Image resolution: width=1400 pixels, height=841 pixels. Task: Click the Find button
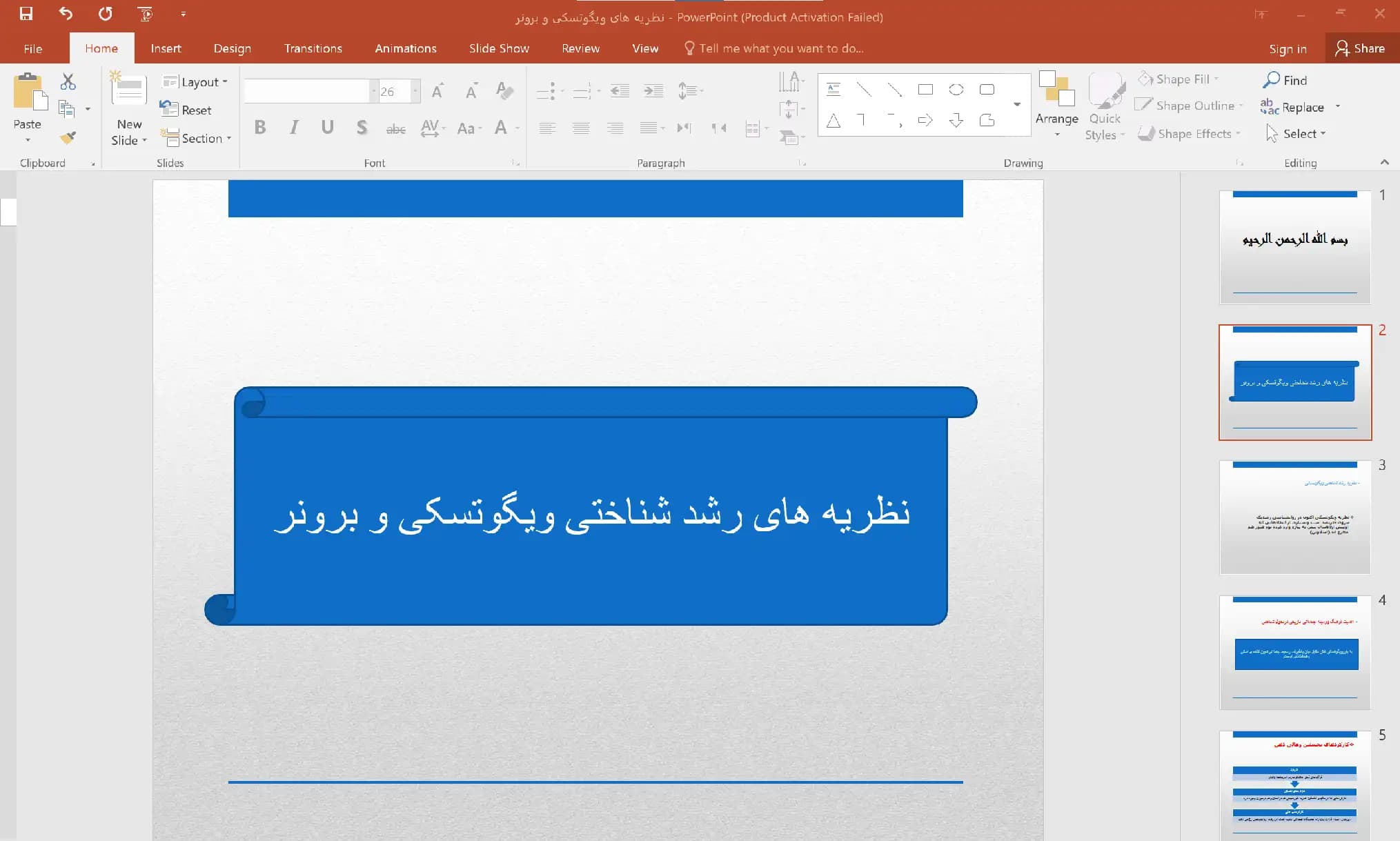[1285, 80]
